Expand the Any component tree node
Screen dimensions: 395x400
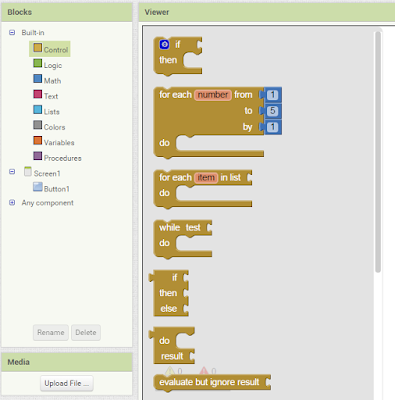point(12,202)
